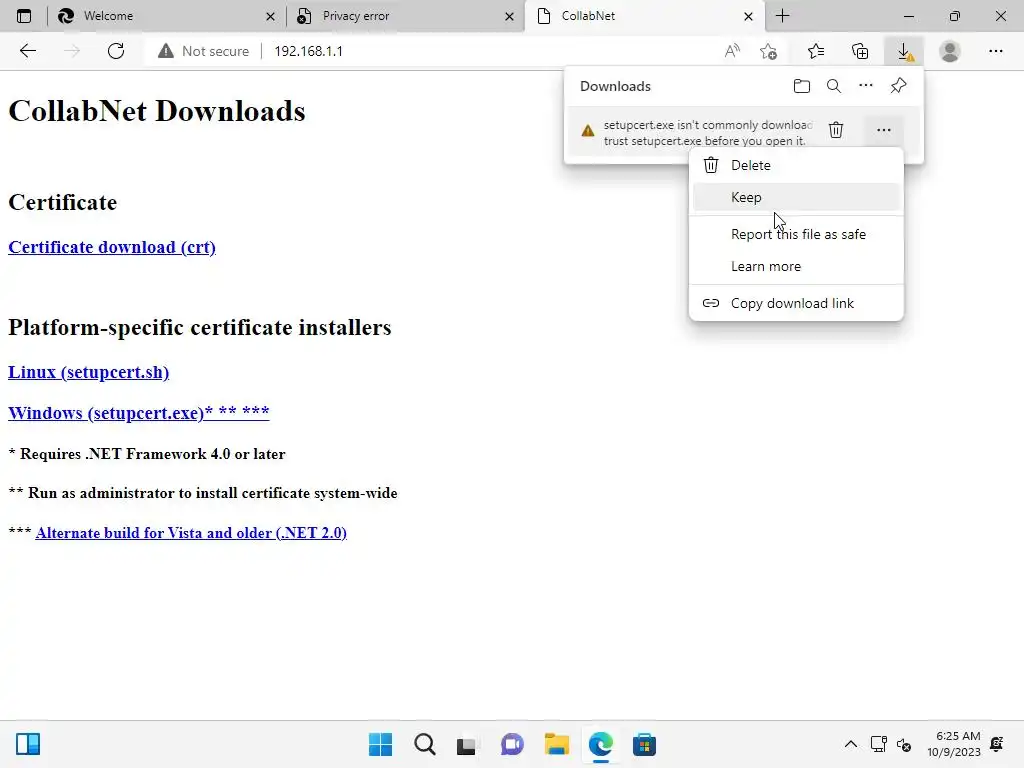1024x768 pixels.
Task: Switch to the Privacy error tab
Action: pyautogui.click(x=405, y=16)
